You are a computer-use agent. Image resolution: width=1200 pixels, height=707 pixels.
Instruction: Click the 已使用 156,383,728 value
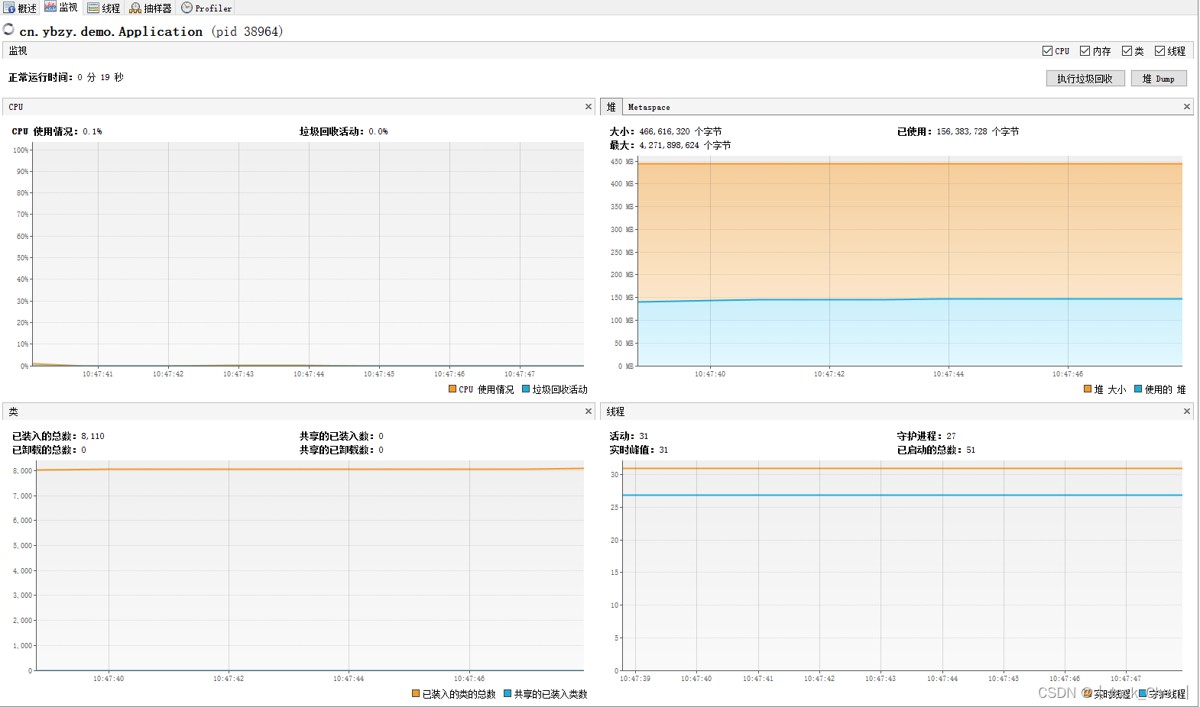pyautogui.click(x=980, y=131)
